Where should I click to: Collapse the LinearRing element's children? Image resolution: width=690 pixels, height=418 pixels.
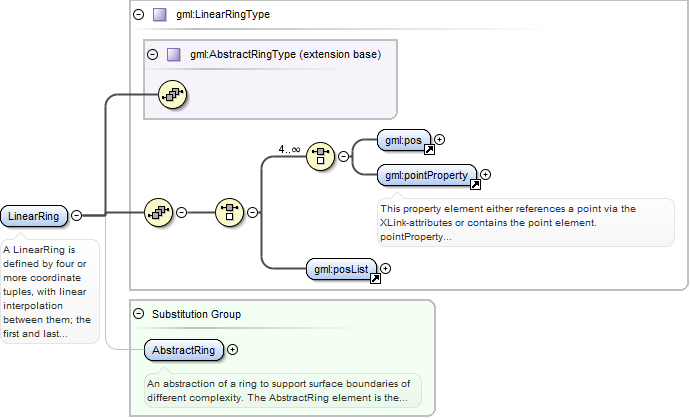[77, 215]
